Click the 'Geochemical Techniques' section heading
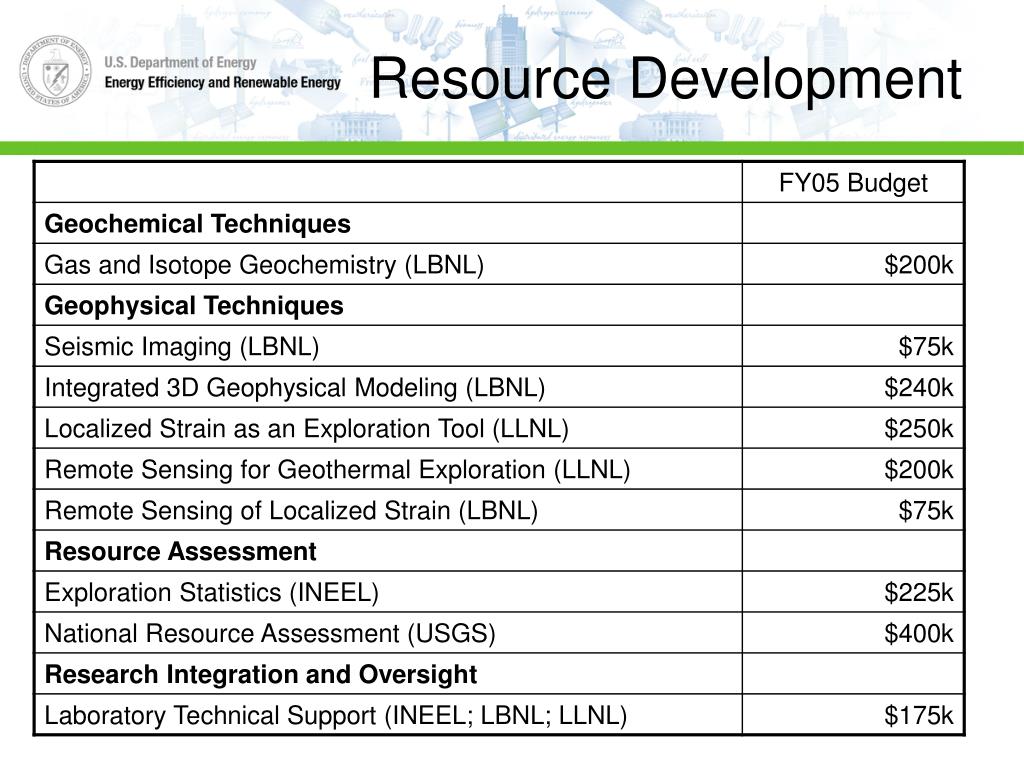Image resolution: width=1024 pixels, height=768 pixels. [x=198, y=224]
